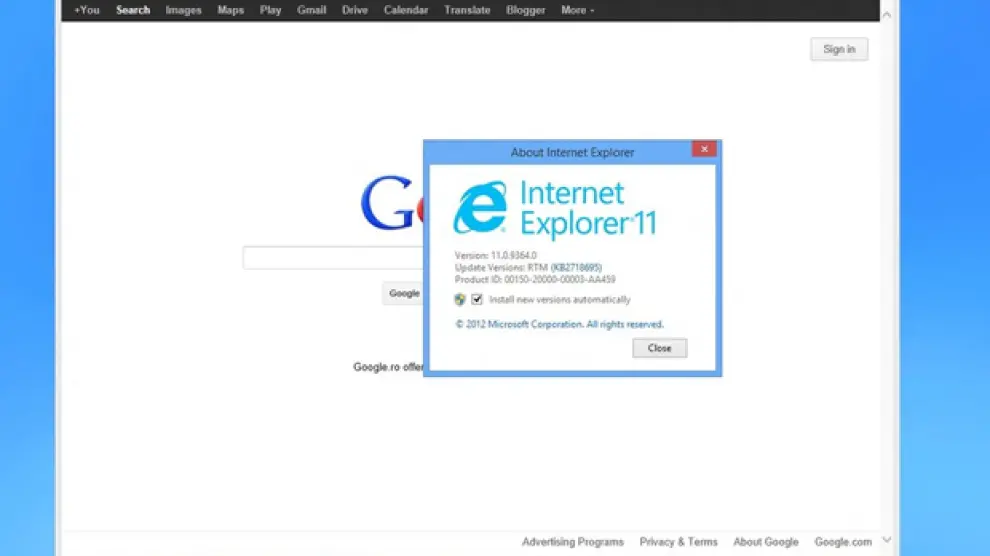Open Images in the Google top bar
This screenshot has height=556, width=990.
tap(183, 10)
